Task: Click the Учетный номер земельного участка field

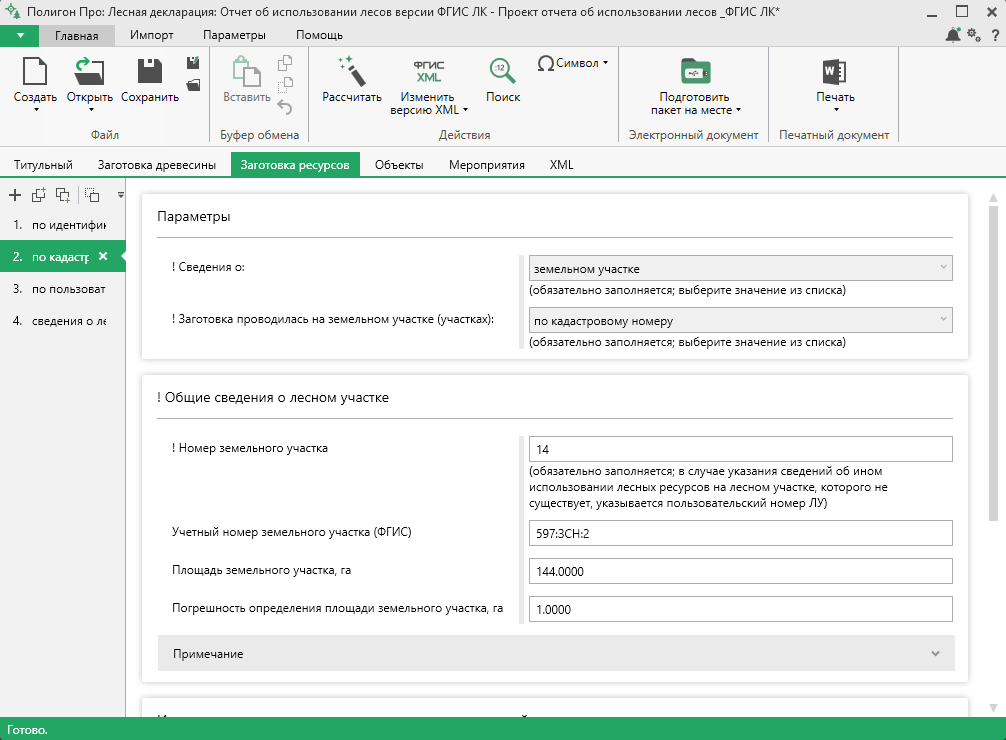Action: tap(740, 533)
